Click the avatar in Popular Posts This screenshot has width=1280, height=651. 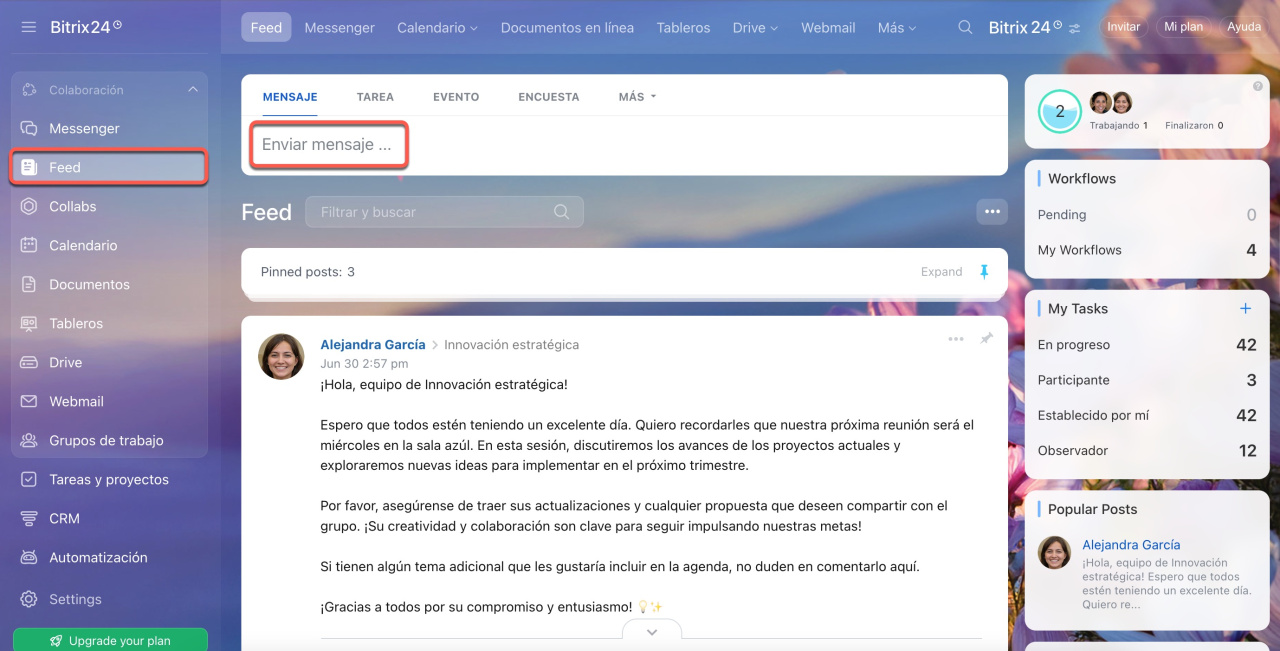coord(1054,552)
